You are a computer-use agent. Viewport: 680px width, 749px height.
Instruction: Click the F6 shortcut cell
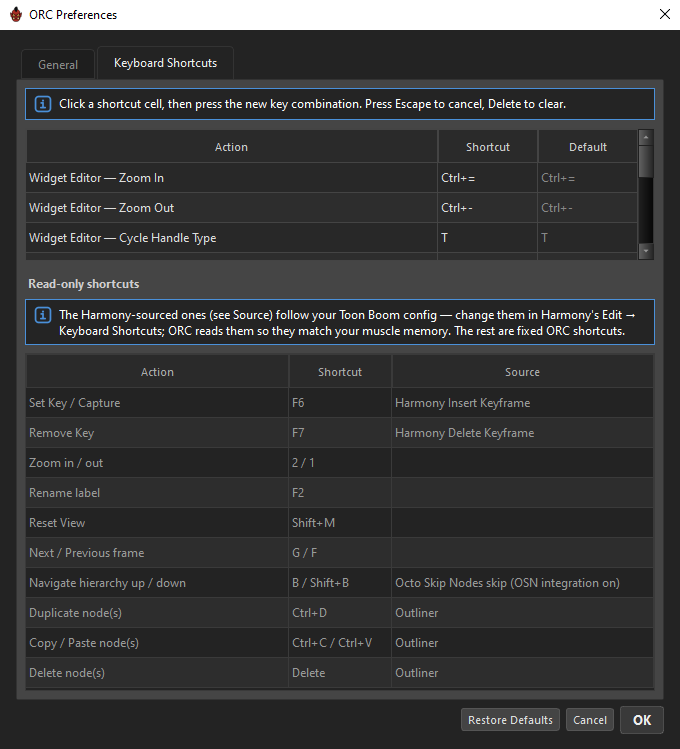point(340,403)
